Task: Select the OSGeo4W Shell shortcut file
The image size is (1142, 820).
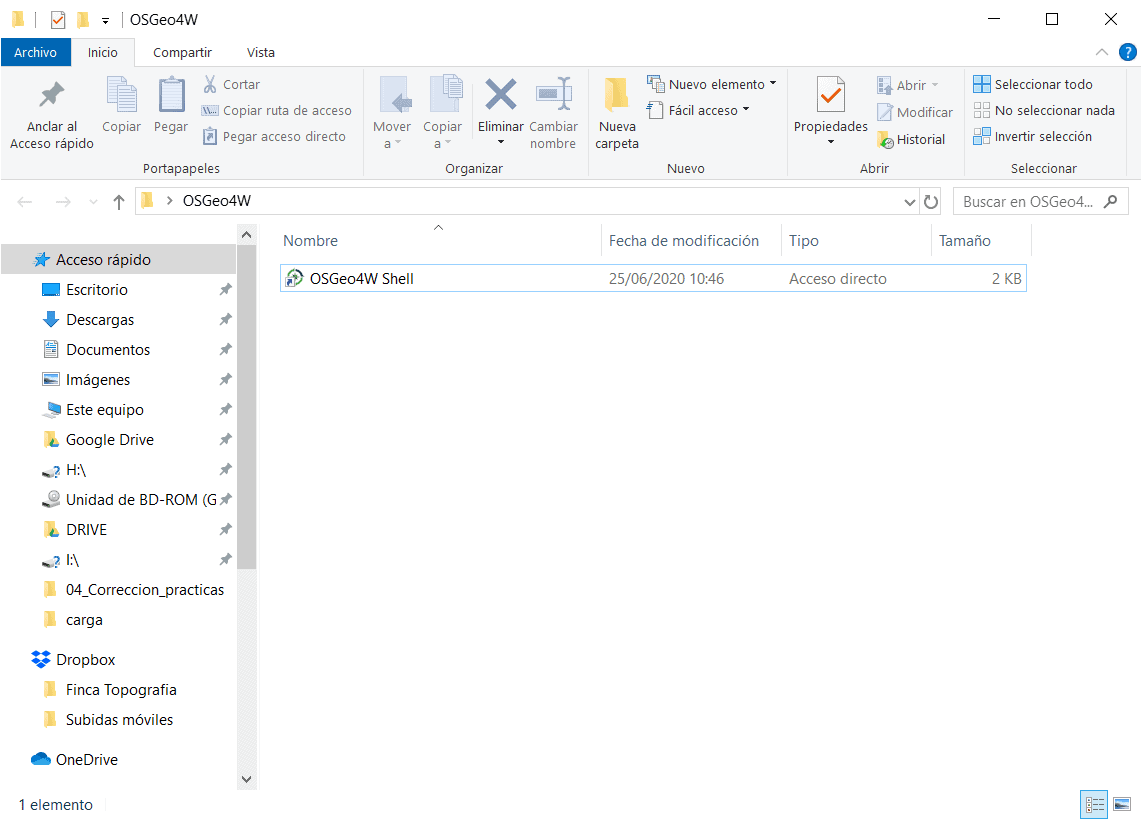Action: tap(361, 279)
